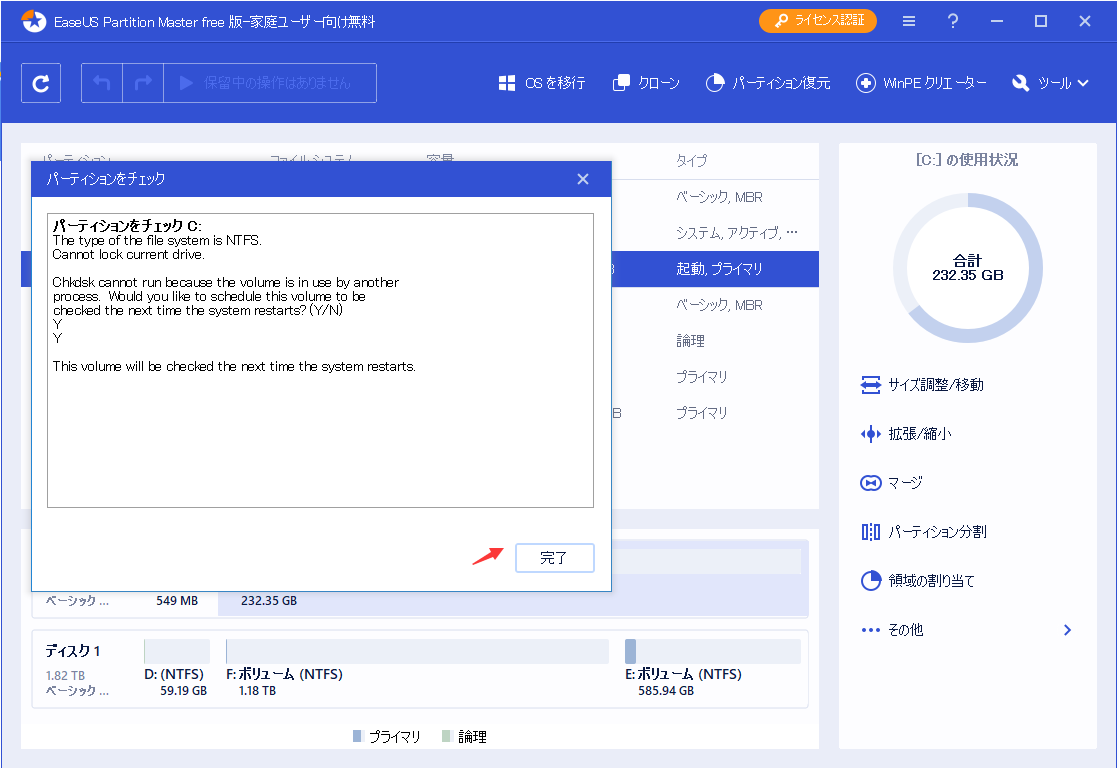Open the OSを移行 migration tool
This screenshot has height=768, width=1119.
click(542, 83)
